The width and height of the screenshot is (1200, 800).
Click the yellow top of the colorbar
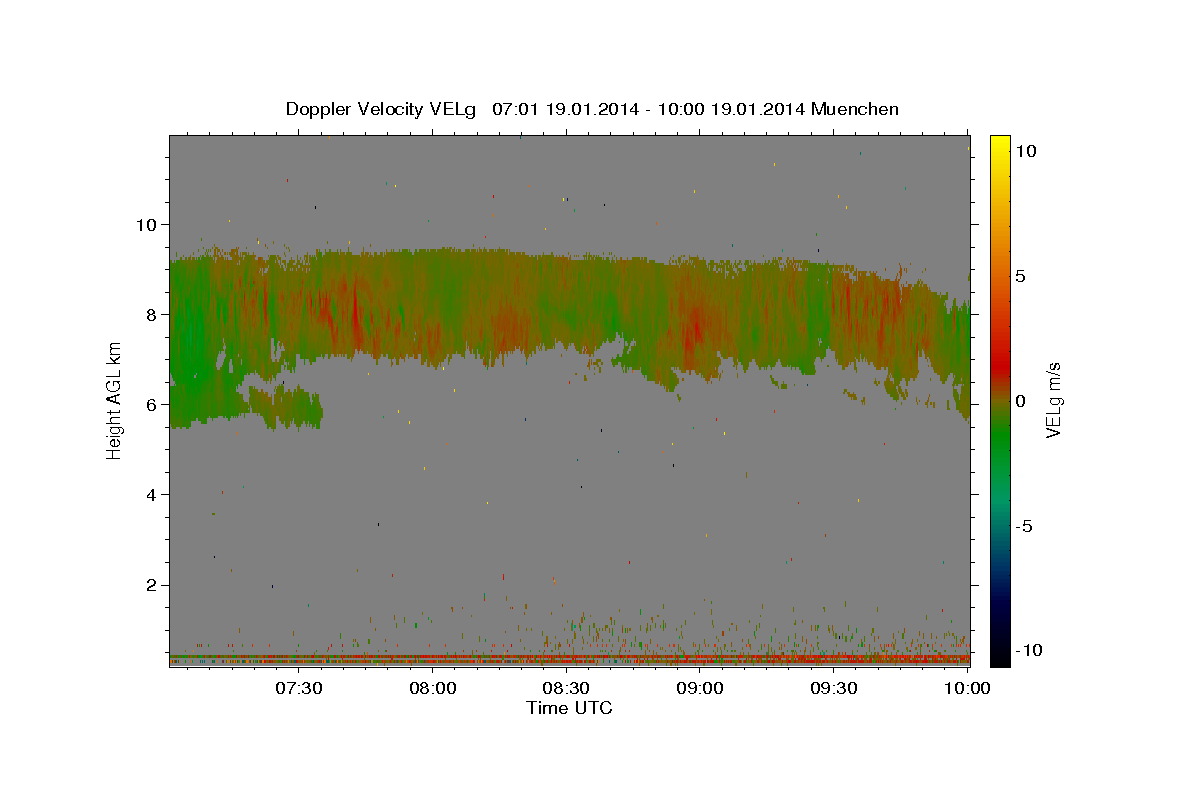coord(999,143)
